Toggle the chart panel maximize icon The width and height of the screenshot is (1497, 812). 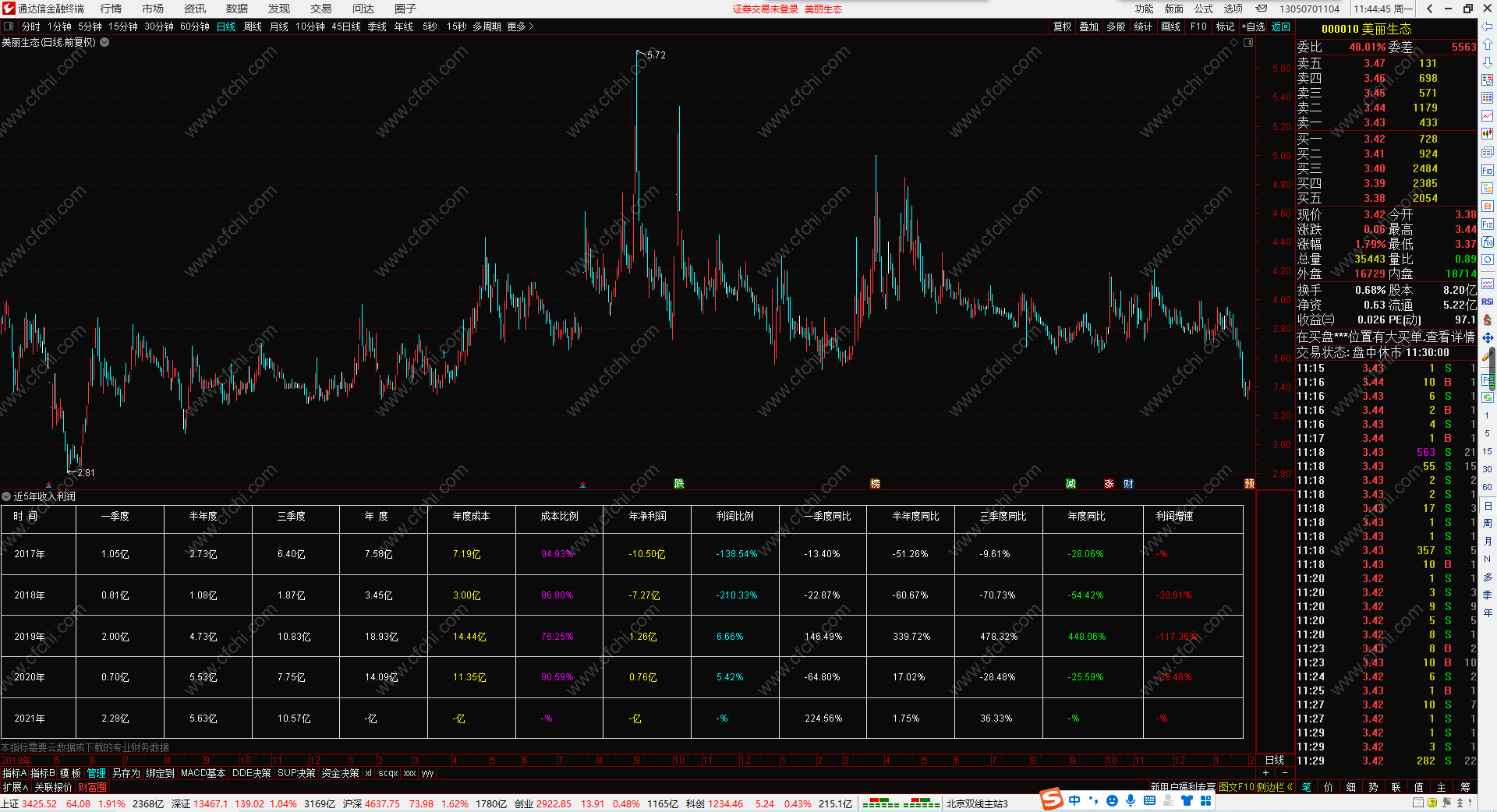click(x=1248, y=42)
